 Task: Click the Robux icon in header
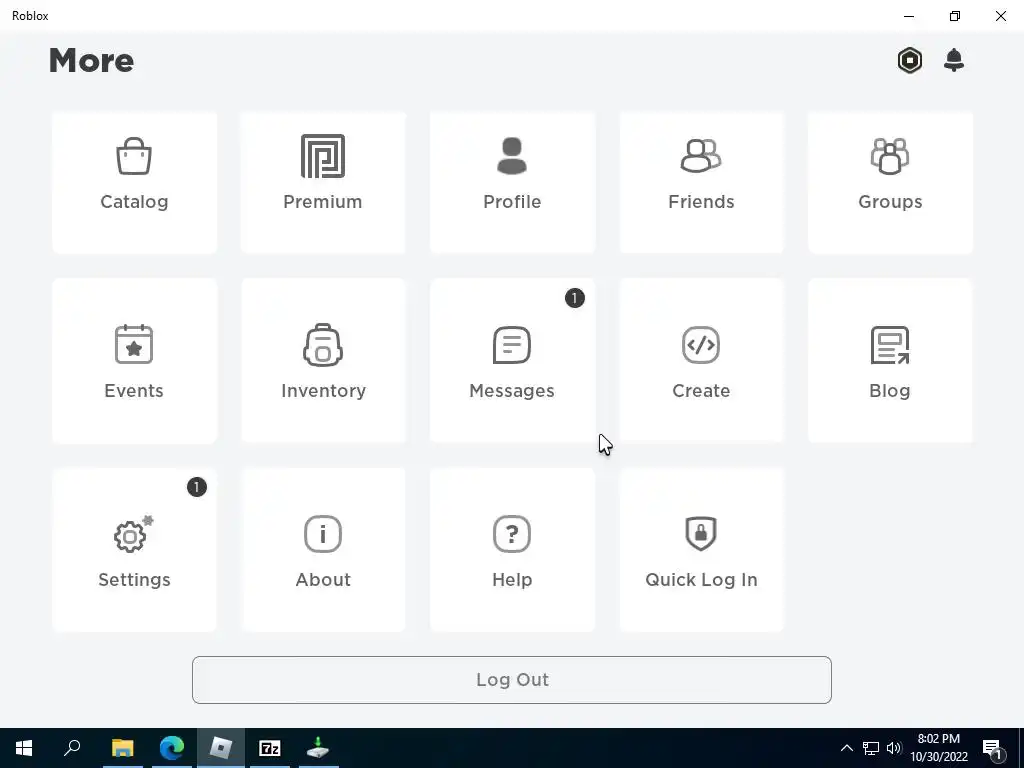pyautogui.click(x=910, y=60)
